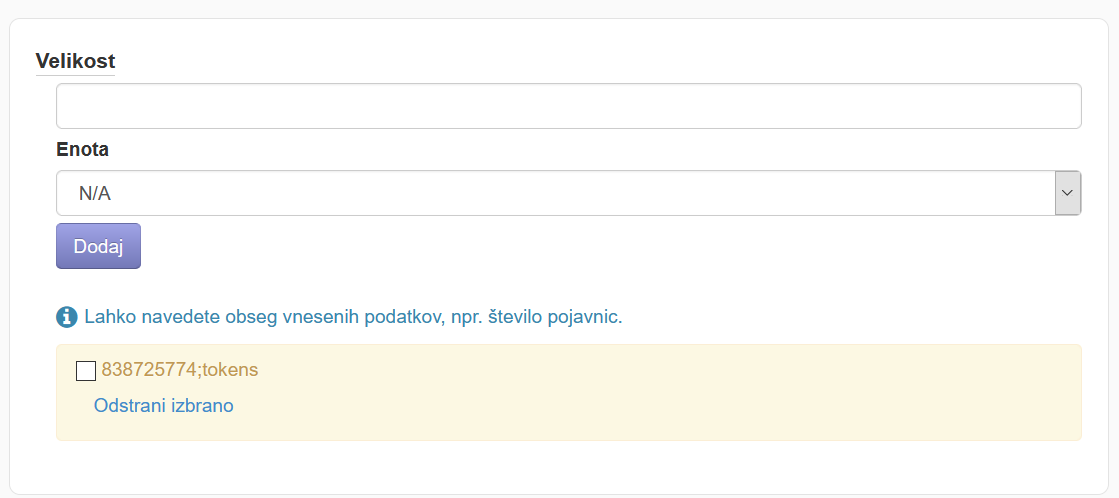Click the Lahko navedete obseg help sentence
The image size is (1119, 498).
click(x=353, y=317)
